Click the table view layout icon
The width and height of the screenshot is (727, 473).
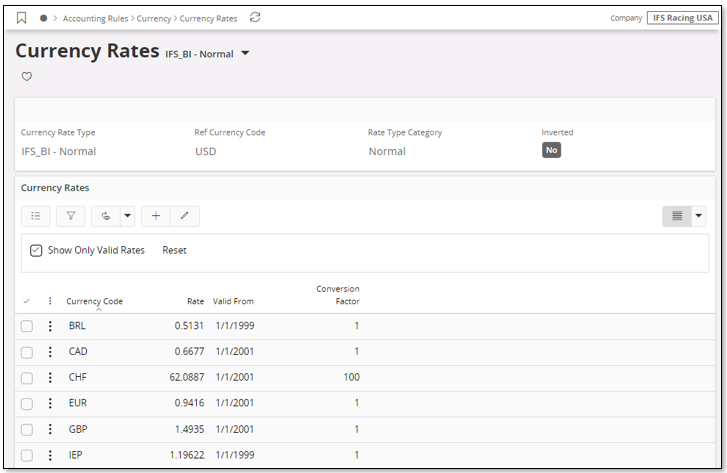pyautogui.click(x=677, y=215)
